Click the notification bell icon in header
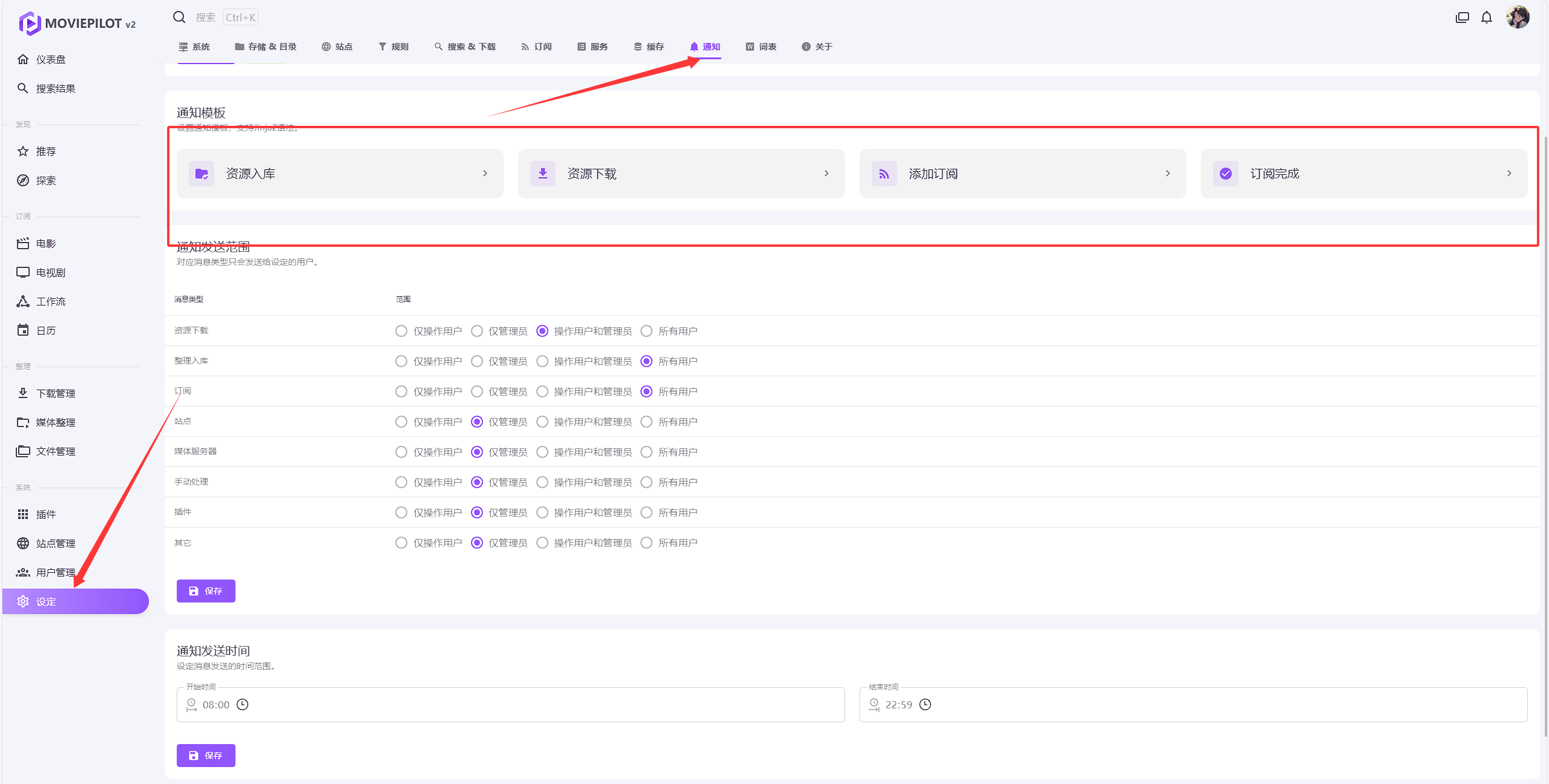The image size is (1549, 784). pyautogui.click(x=1486, y=18)
